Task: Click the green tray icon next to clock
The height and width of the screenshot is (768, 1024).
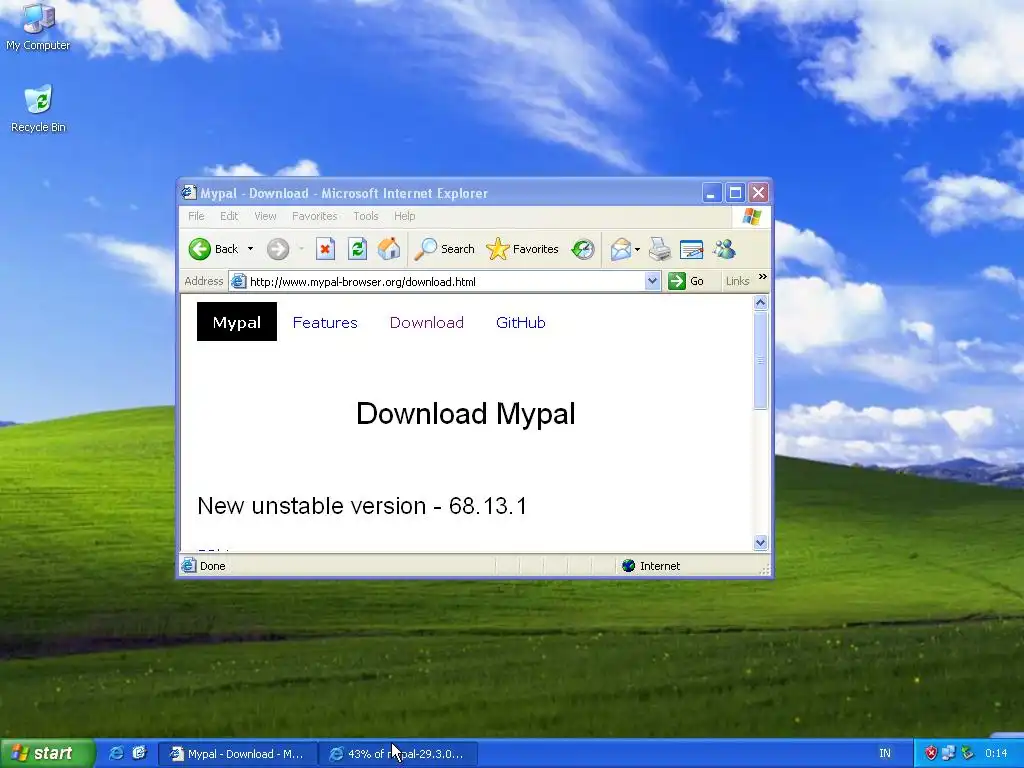Action: tap(967, 754)
